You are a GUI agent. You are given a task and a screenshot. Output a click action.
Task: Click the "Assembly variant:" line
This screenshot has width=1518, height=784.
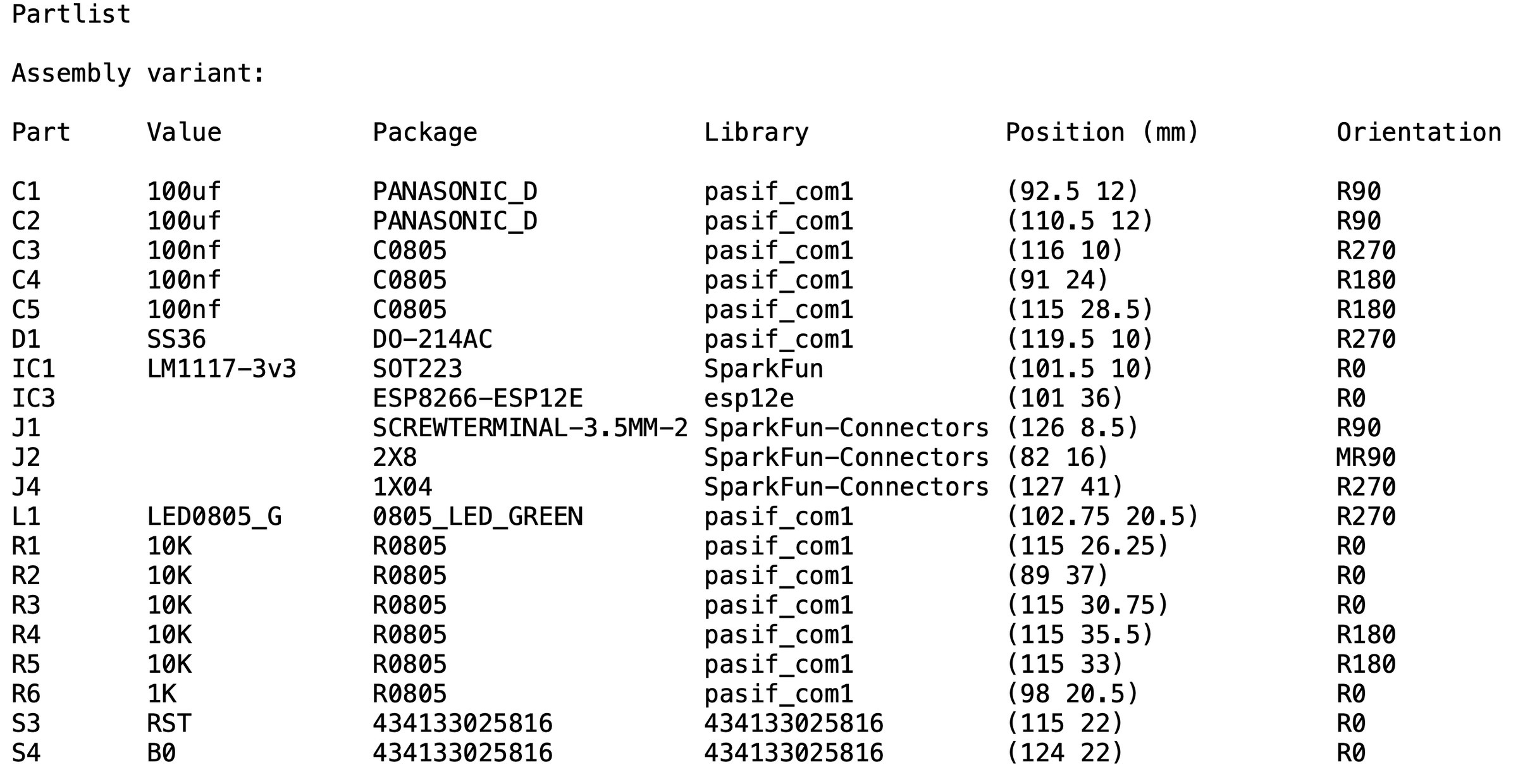click(138, 74)
